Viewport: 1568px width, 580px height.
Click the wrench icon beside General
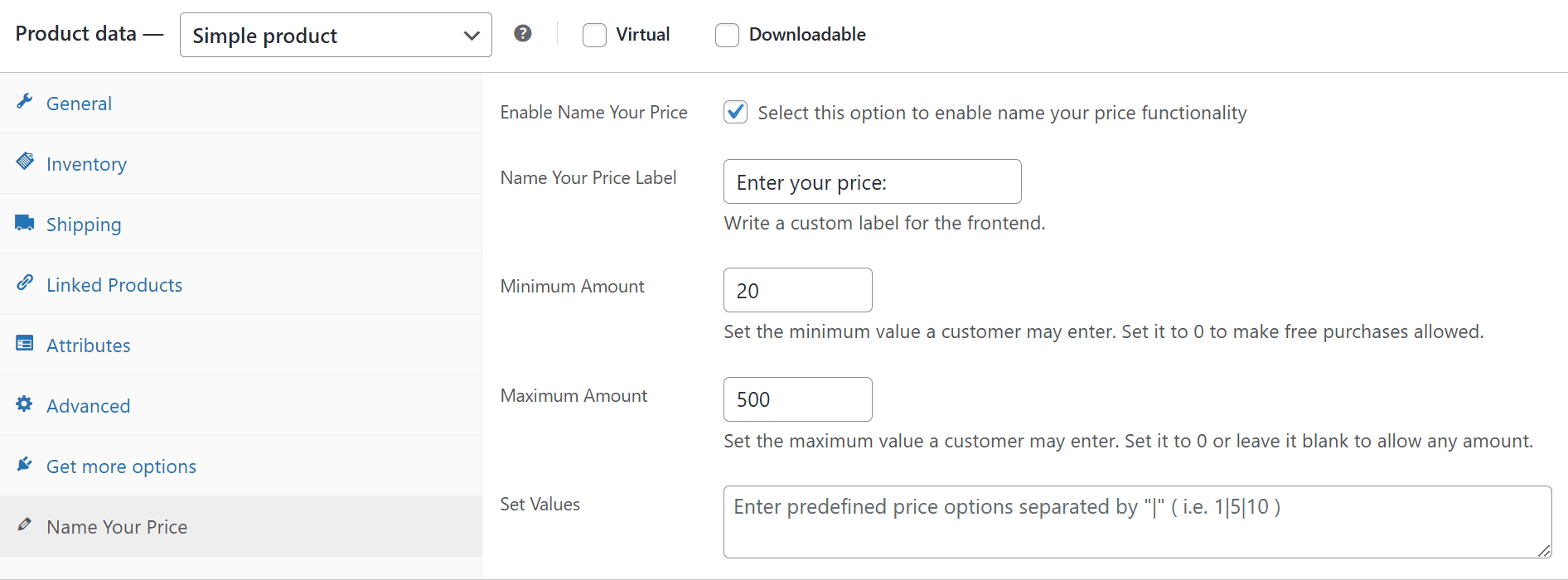pos(25,101)
